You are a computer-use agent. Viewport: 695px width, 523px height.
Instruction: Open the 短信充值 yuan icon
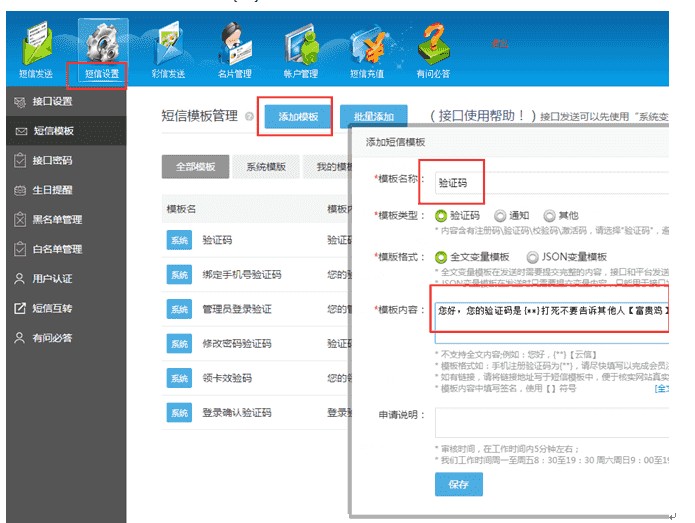[x=367, y=44]
